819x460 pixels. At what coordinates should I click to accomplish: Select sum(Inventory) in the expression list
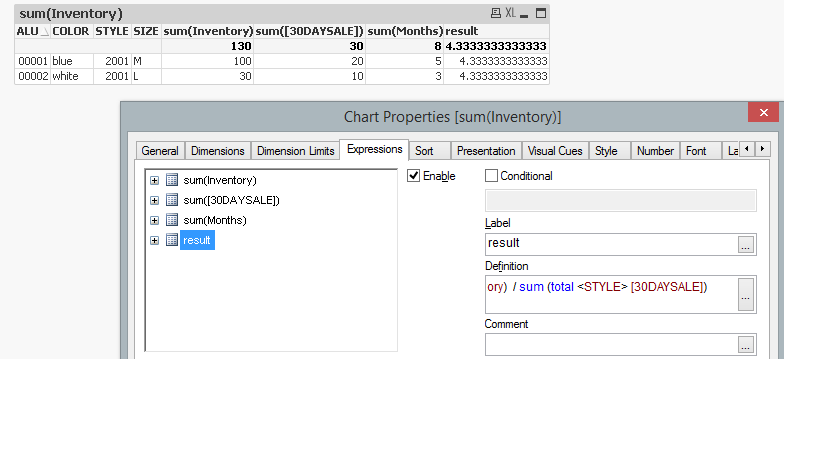tap(220, 180)
